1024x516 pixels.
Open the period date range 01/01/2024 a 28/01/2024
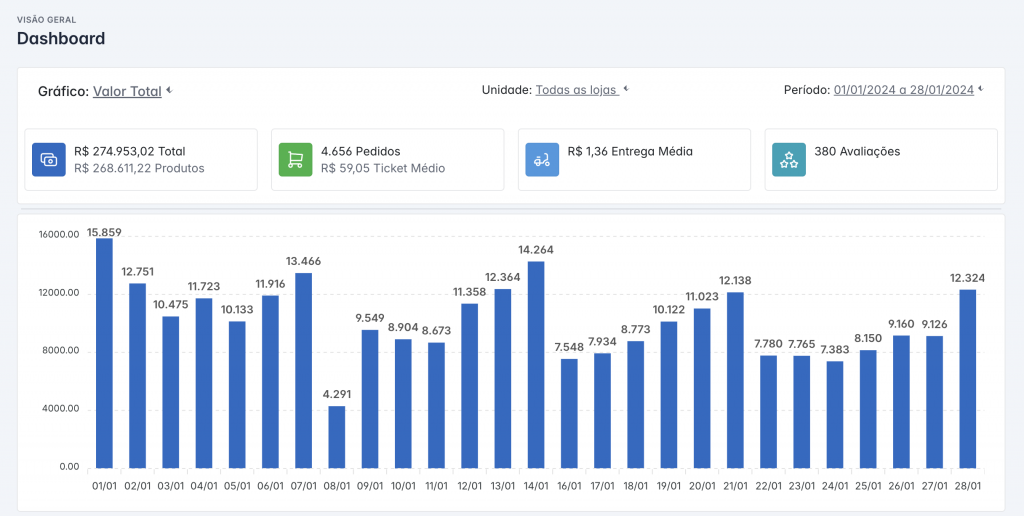pyautogui.click(x=903, y=90)
